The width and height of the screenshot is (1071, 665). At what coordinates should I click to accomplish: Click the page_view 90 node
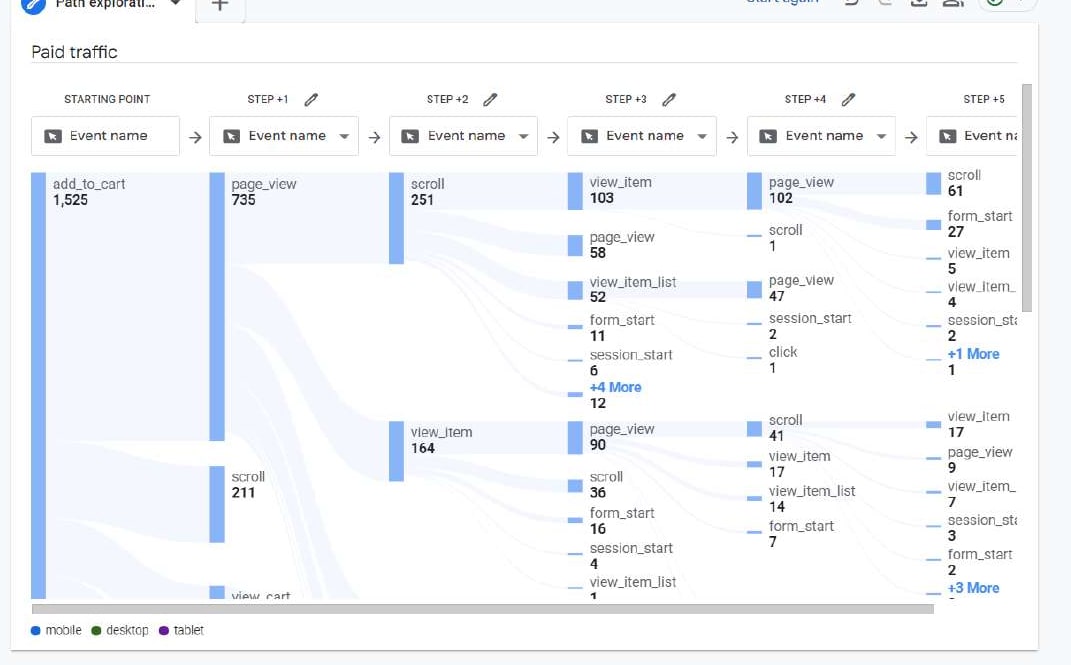click(575, 438)
